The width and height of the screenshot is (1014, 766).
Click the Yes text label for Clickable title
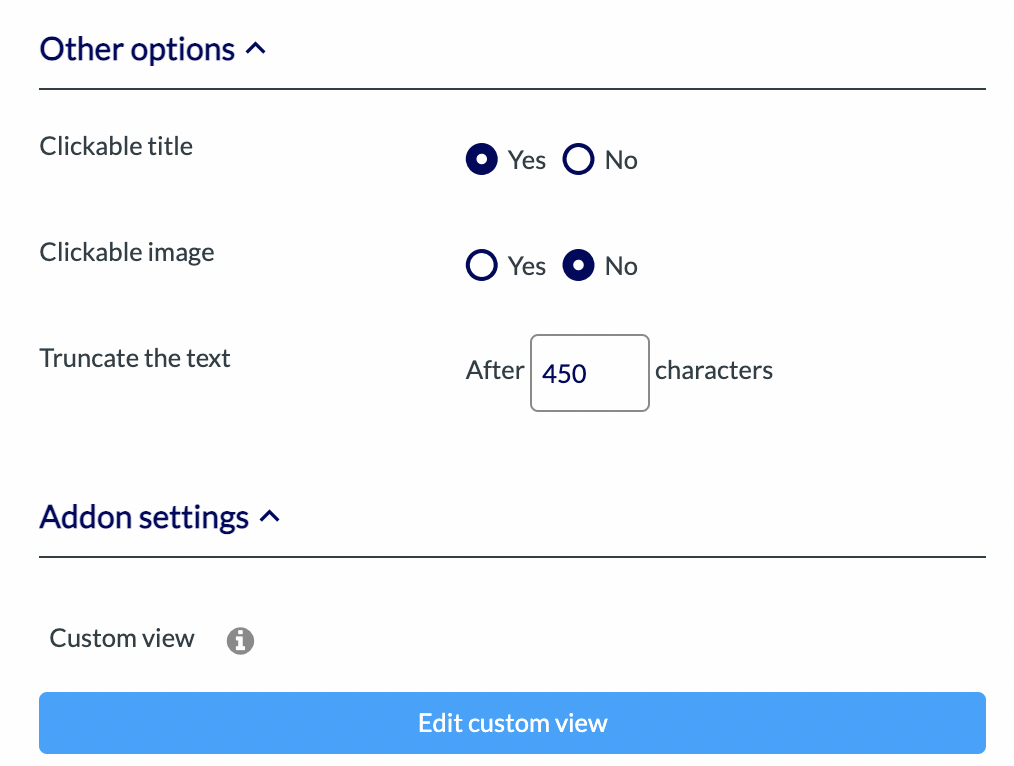coord(526,160)
